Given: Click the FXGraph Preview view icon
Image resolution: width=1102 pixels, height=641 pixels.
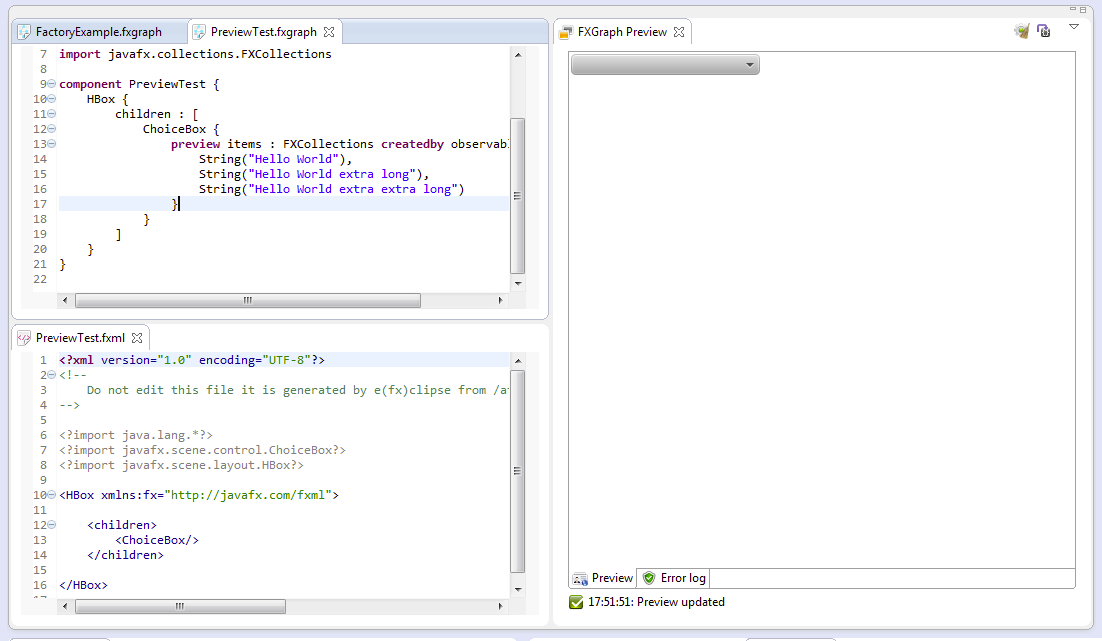Looking at the screenshot, I should [x=566, y=32].
